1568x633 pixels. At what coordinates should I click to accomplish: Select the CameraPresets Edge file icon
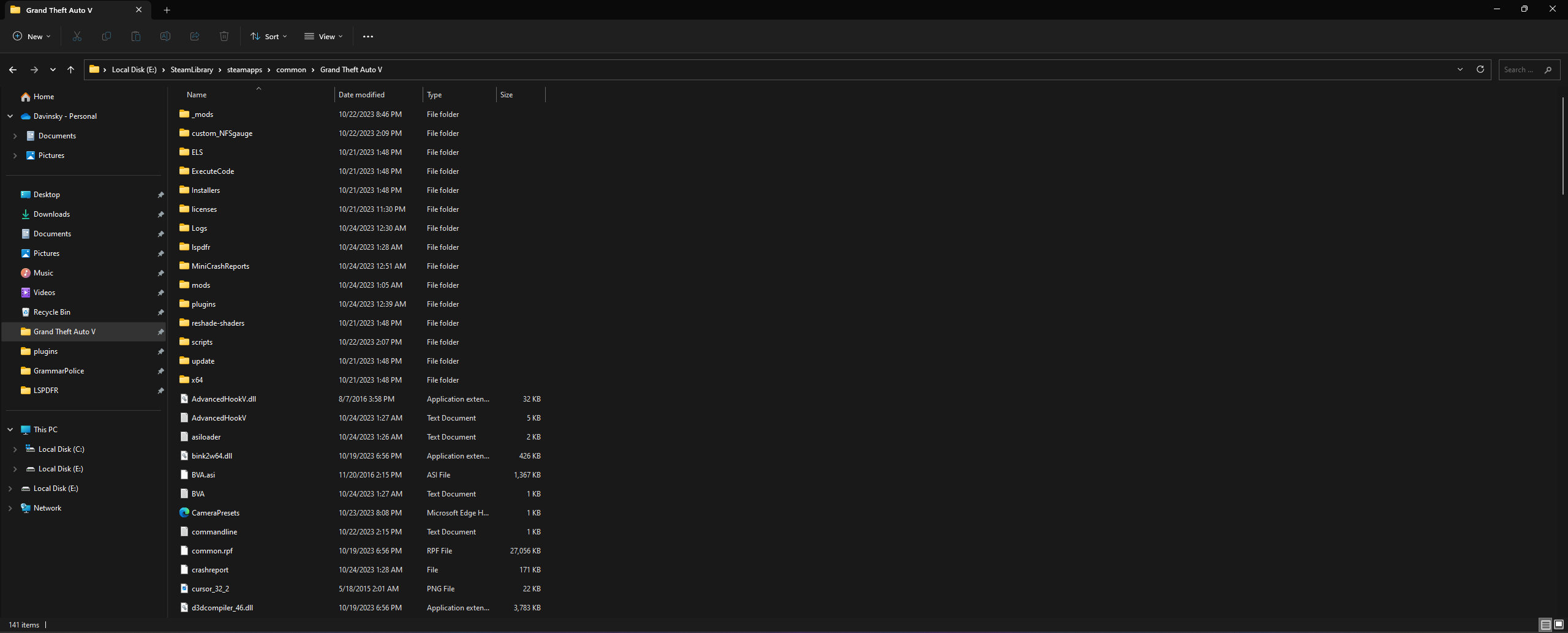click(184, 512)
